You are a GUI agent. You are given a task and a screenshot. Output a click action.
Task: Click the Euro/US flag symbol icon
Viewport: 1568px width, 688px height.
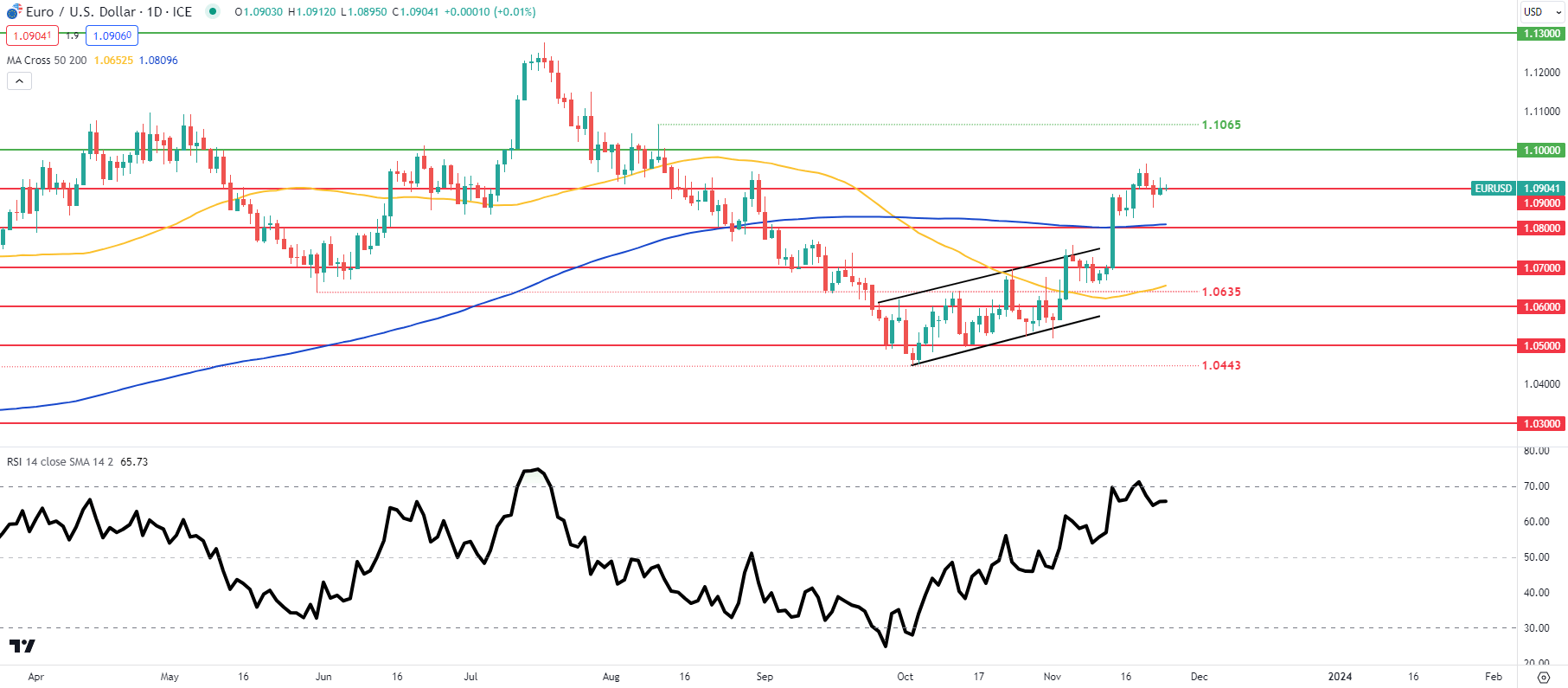[x=14, y=12]
